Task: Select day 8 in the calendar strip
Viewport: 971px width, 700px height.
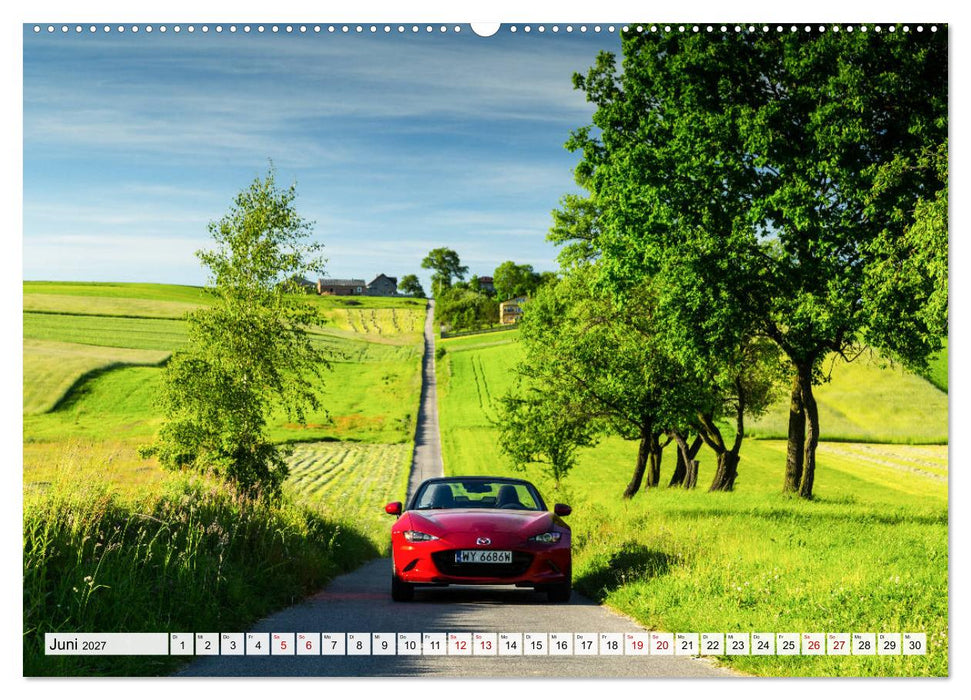Action: (359, 644)
